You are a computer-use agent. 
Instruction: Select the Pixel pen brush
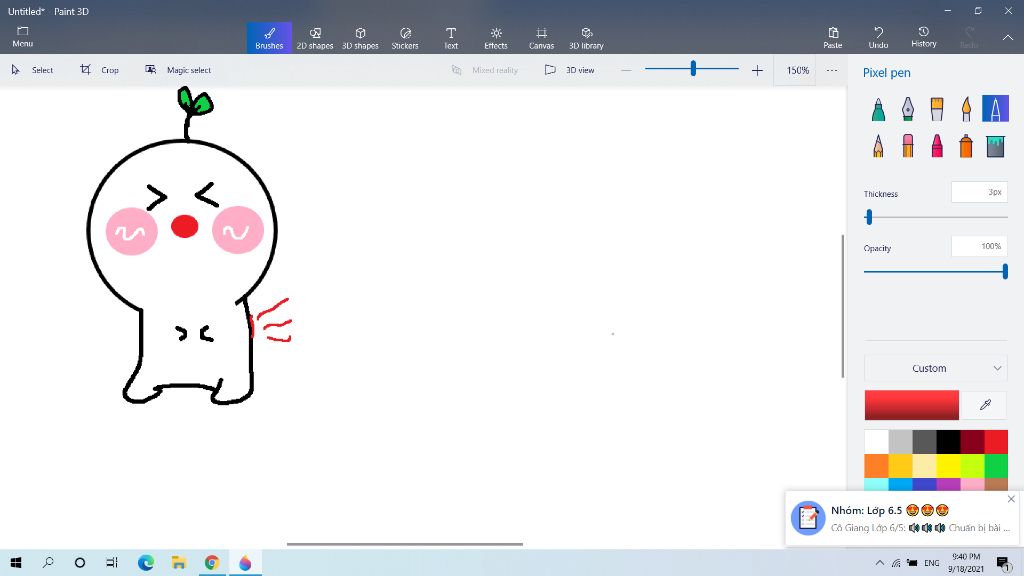[x=995, y=109]
